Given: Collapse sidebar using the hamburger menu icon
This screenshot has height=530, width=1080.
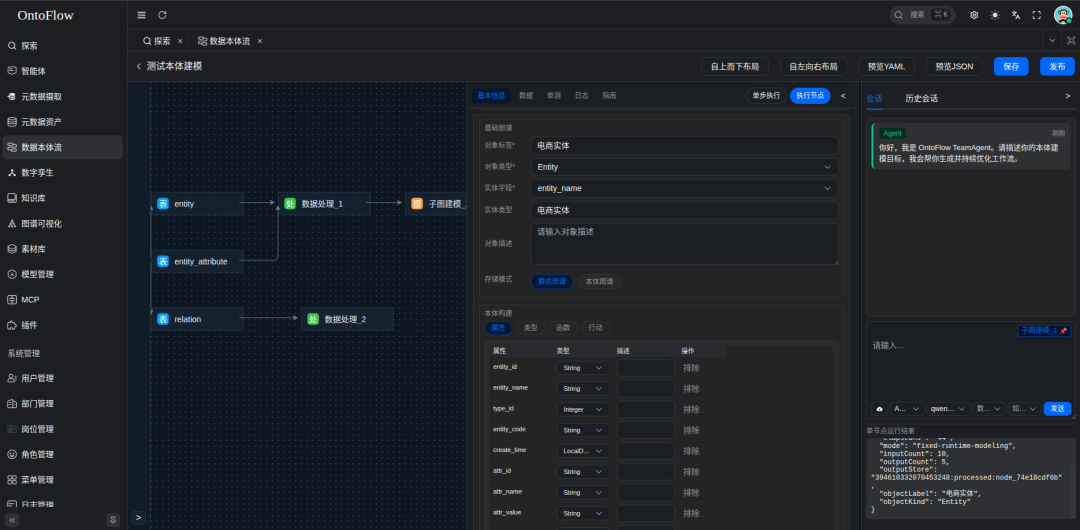Looking at the screenshot, I should pos(141,15).
